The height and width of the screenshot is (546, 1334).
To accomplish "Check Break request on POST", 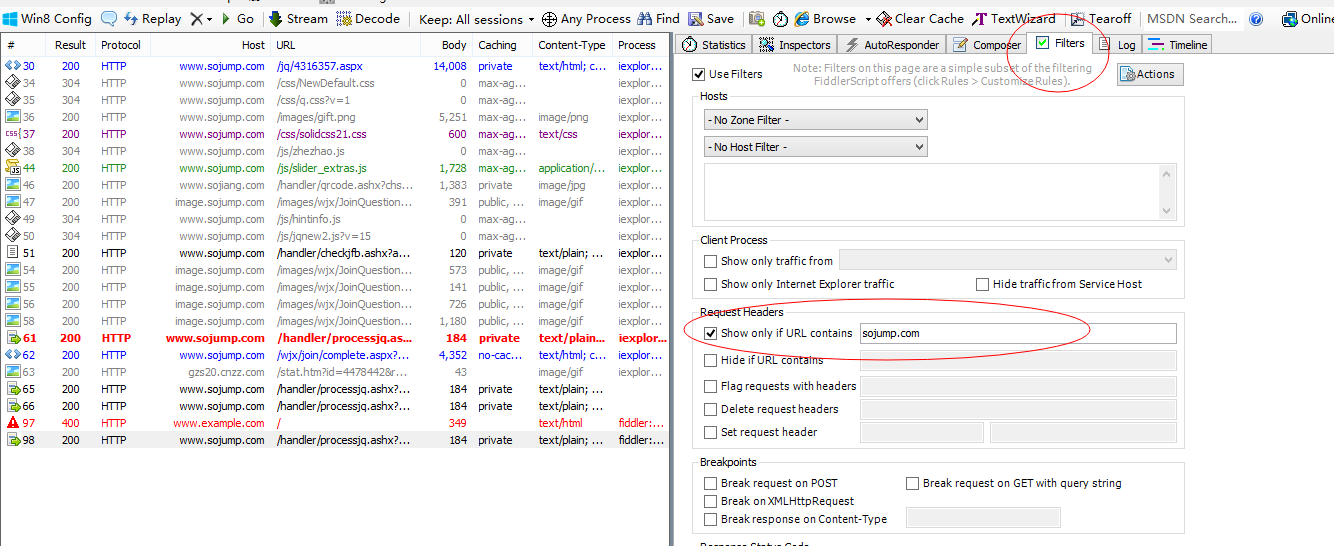I will click(x=711, y=483).
